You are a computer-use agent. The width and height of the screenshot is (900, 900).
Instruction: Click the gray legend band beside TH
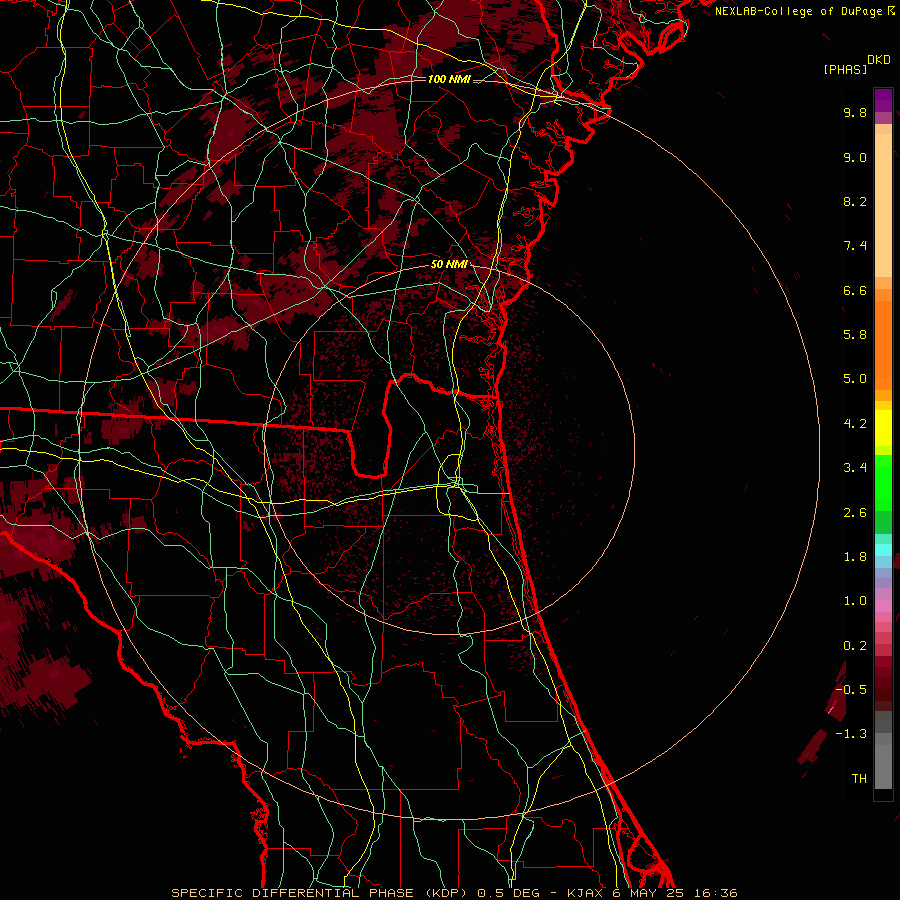(x=883, y=766)
